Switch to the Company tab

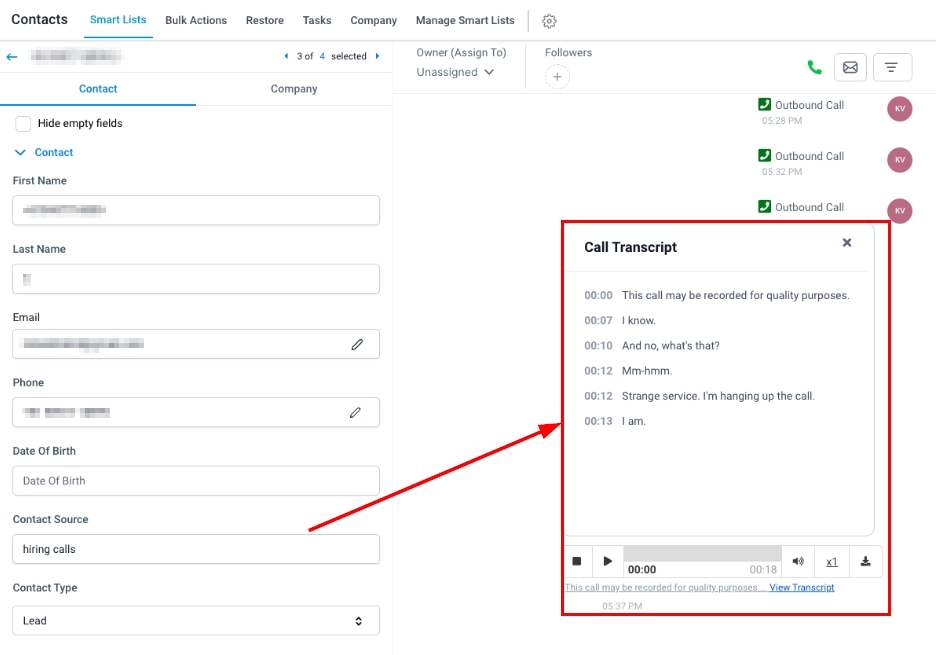pos(294,89)
